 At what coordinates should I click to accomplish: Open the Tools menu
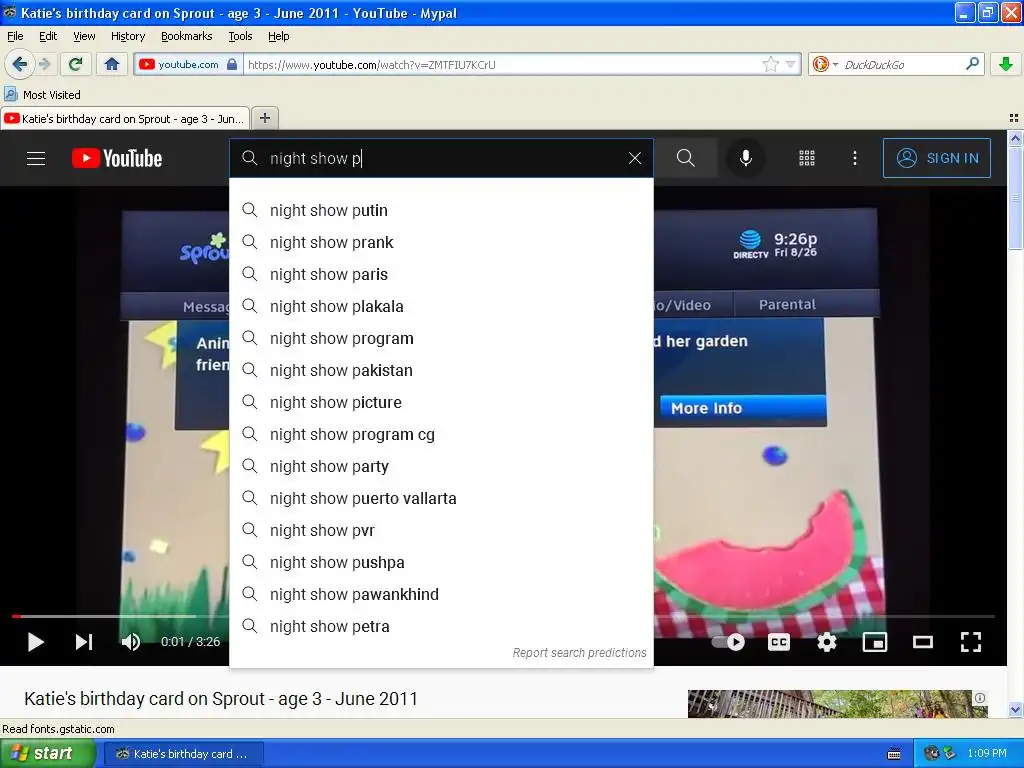[x=240, y=36]
